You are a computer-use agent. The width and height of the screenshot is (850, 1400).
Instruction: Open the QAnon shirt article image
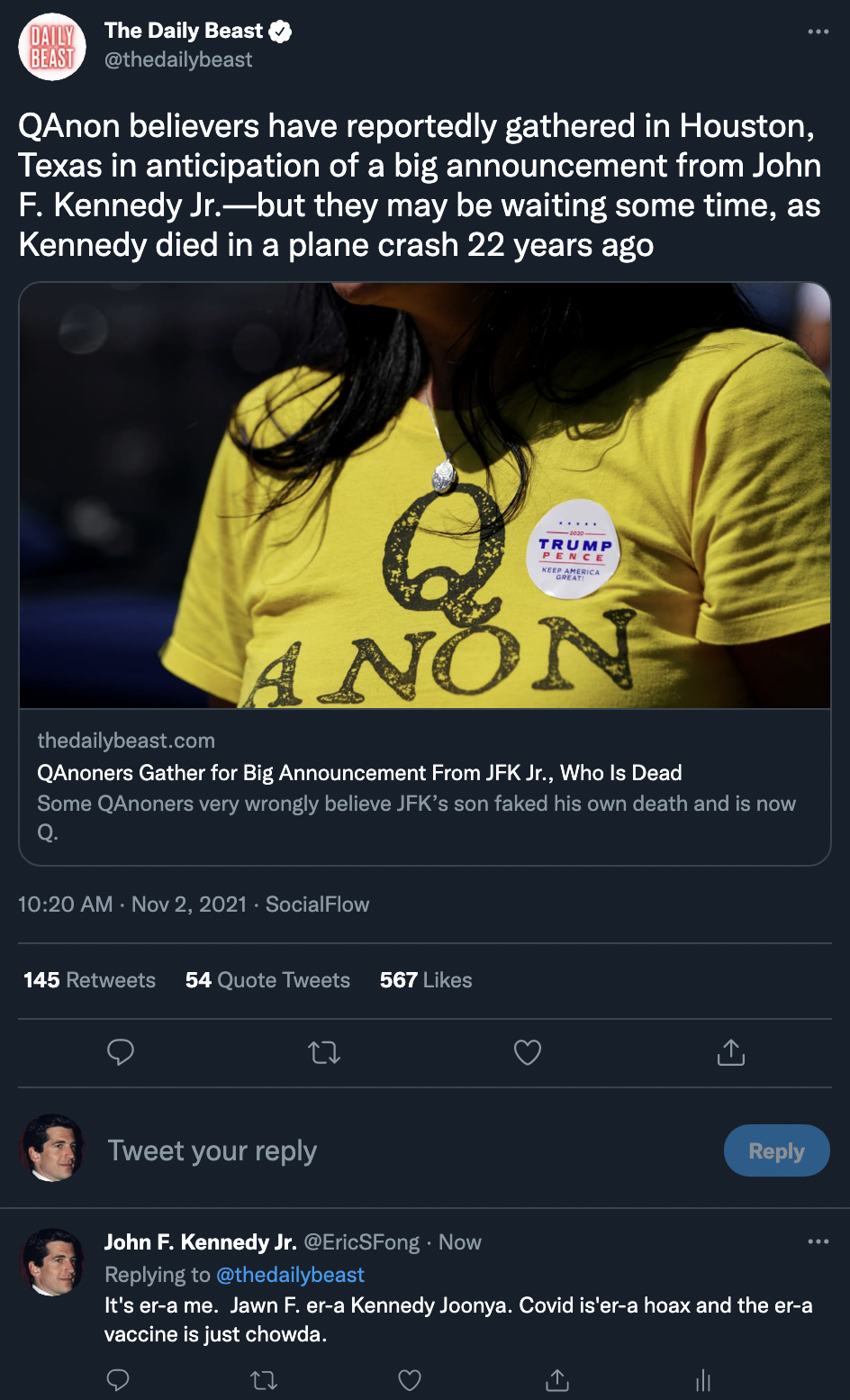[425, 495]
